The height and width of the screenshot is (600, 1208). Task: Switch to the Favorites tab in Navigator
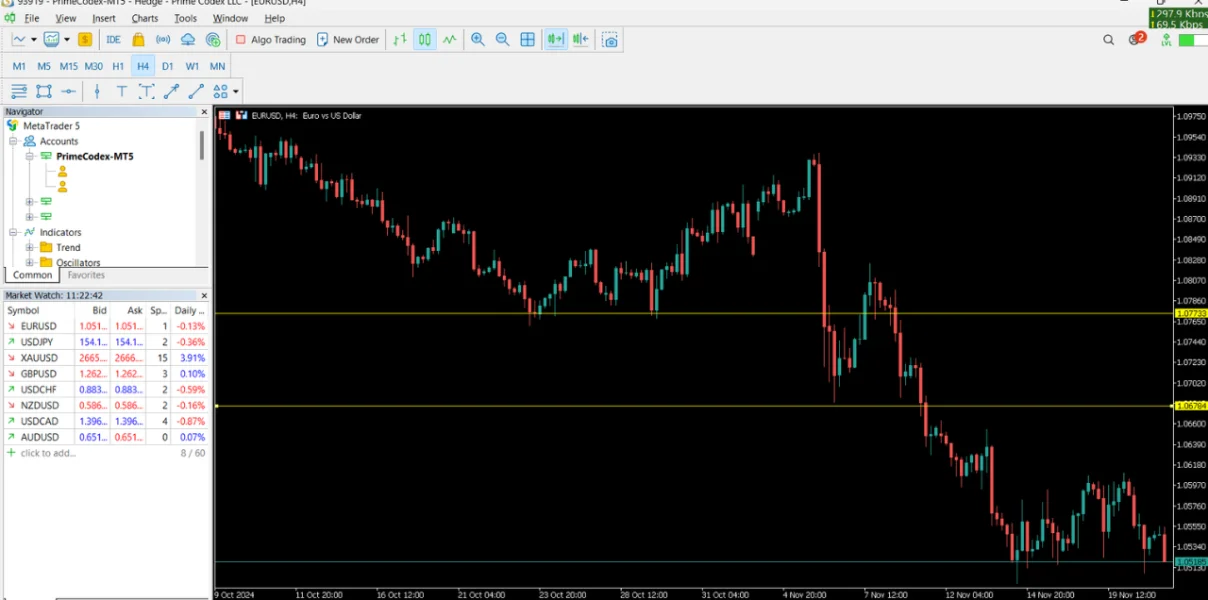click(86, 275)
